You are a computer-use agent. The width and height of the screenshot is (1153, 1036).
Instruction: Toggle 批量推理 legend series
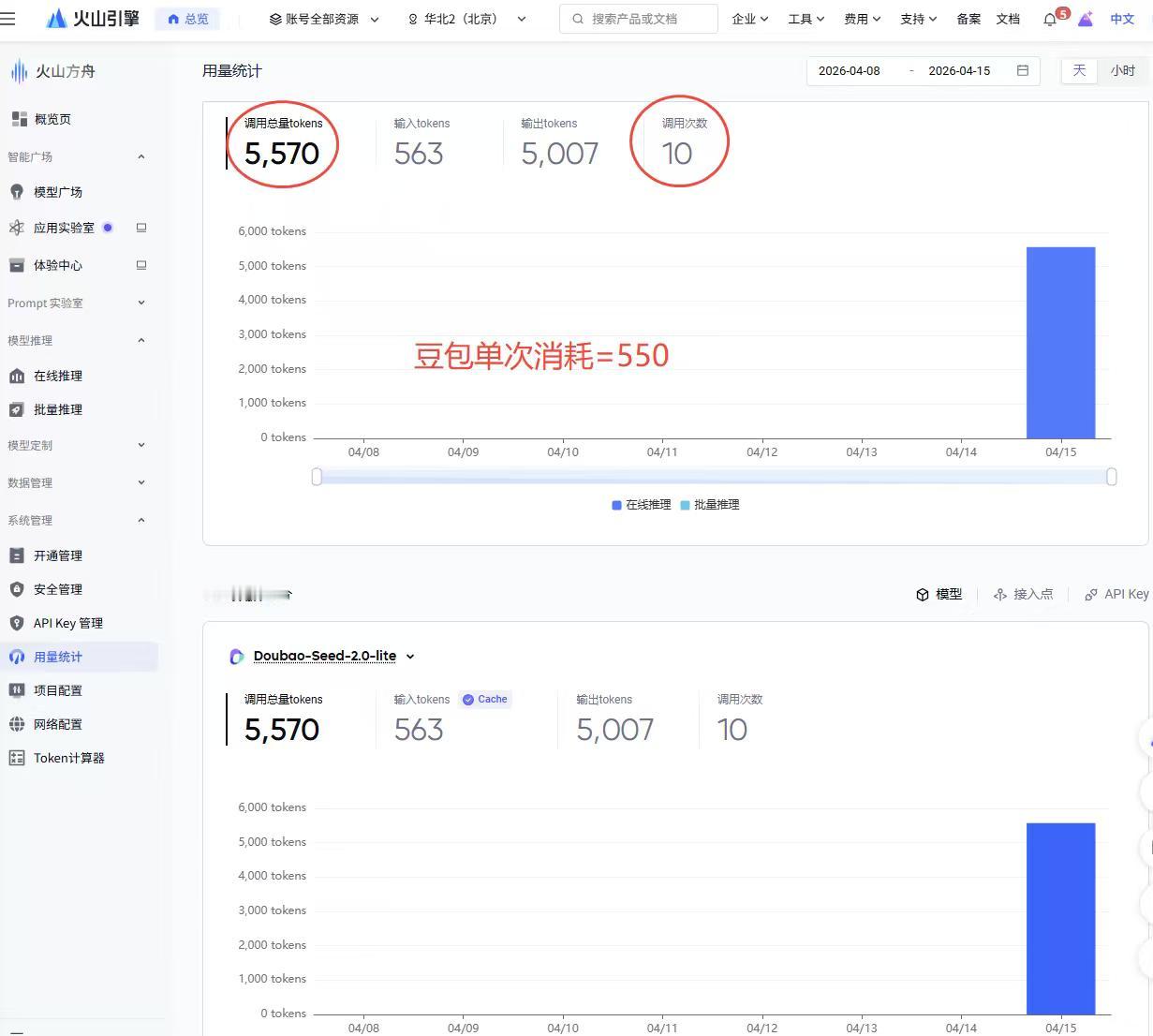pyautogui.click(x=710, y=505)
